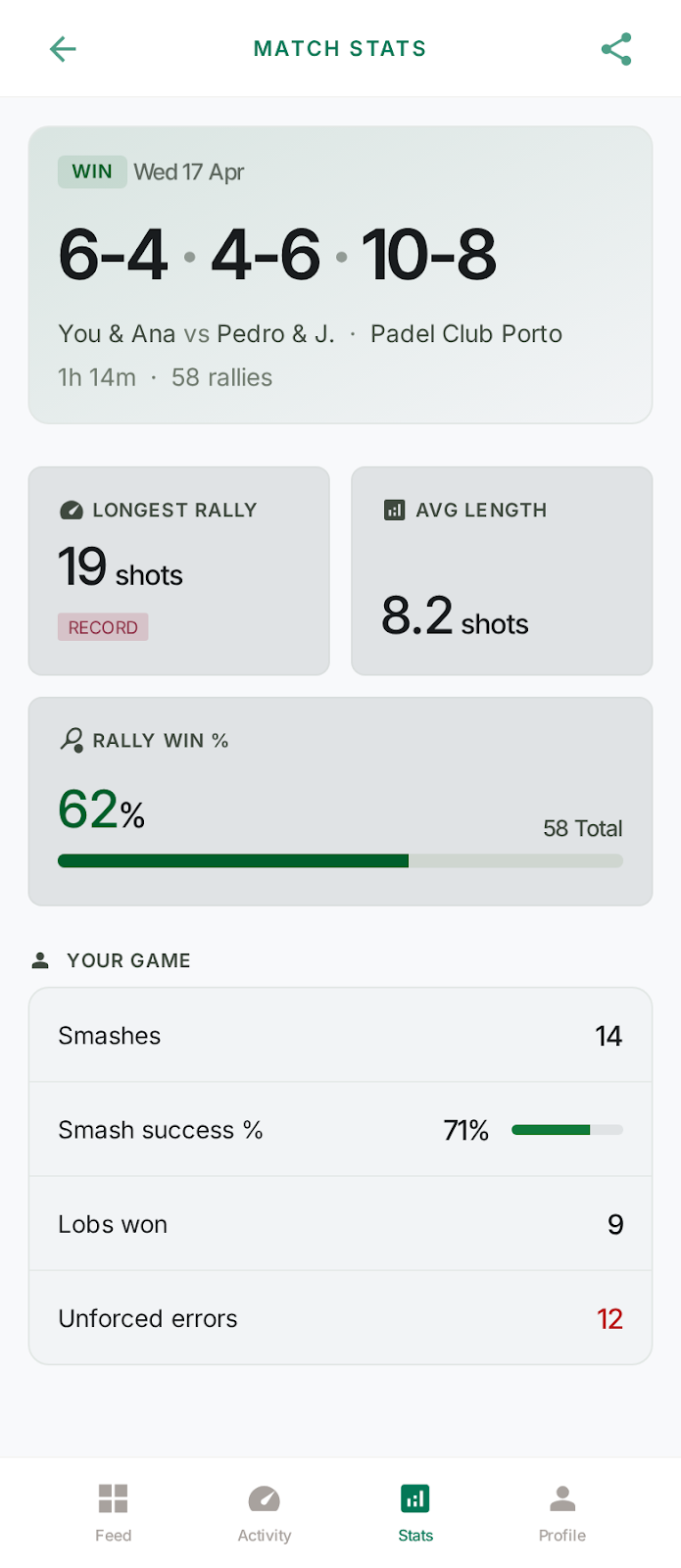Share the match stats
The width and height of the screenshot is (681, 1568).
click(x=616, y=48)
